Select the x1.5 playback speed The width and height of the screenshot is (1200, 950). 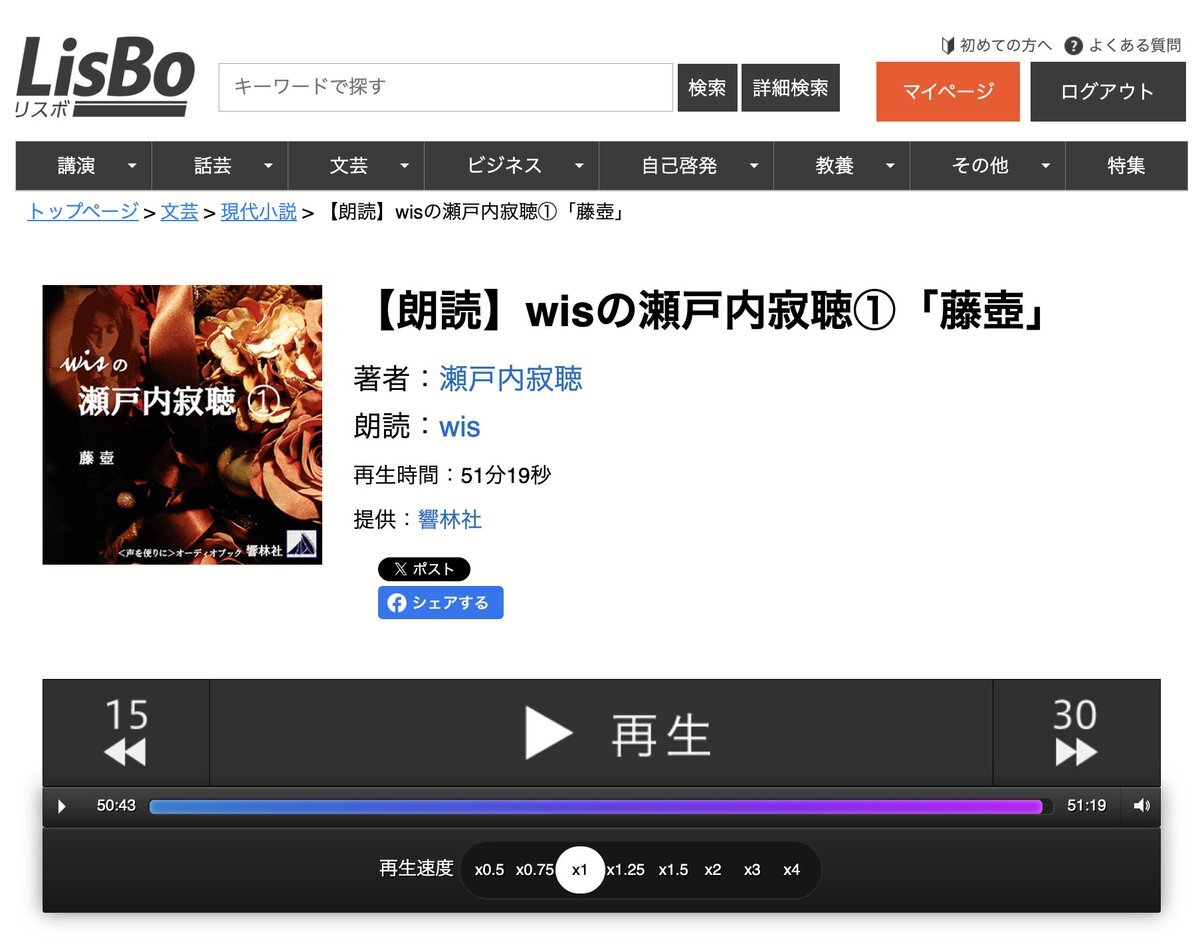pos(673,870)
